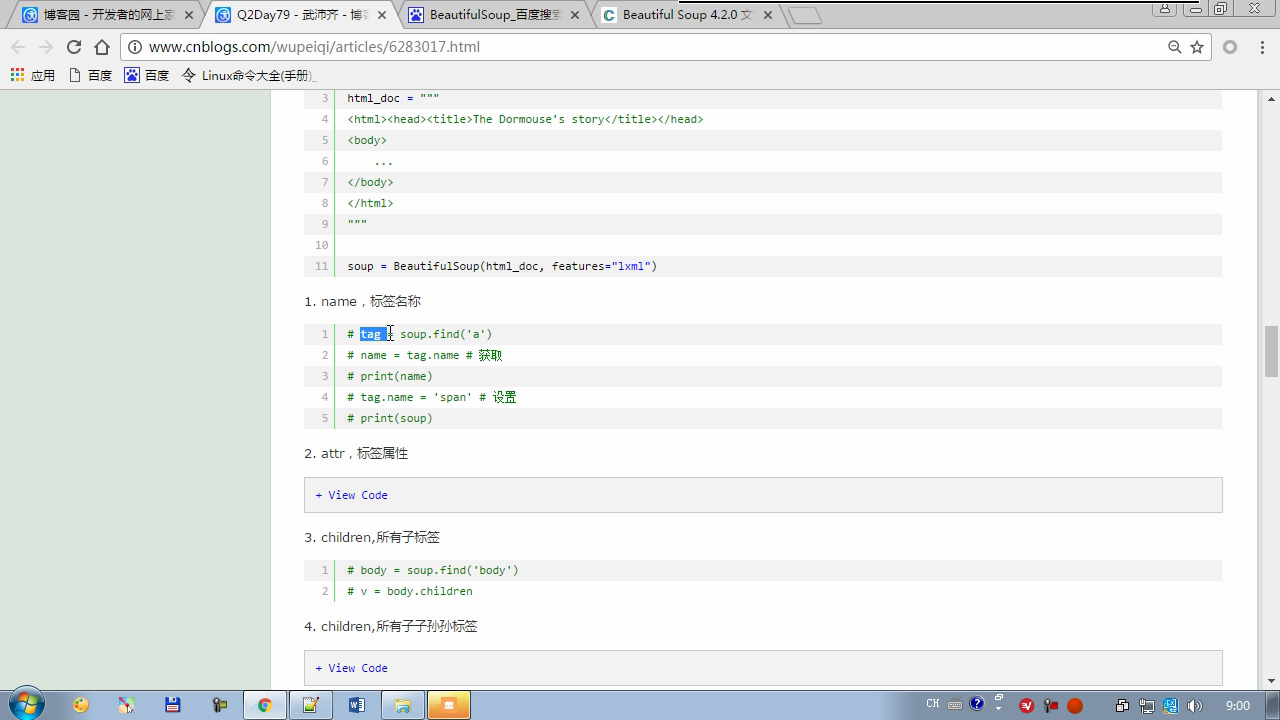Click the Windows Start button
1280x720 pixels.
coord(27,704)
